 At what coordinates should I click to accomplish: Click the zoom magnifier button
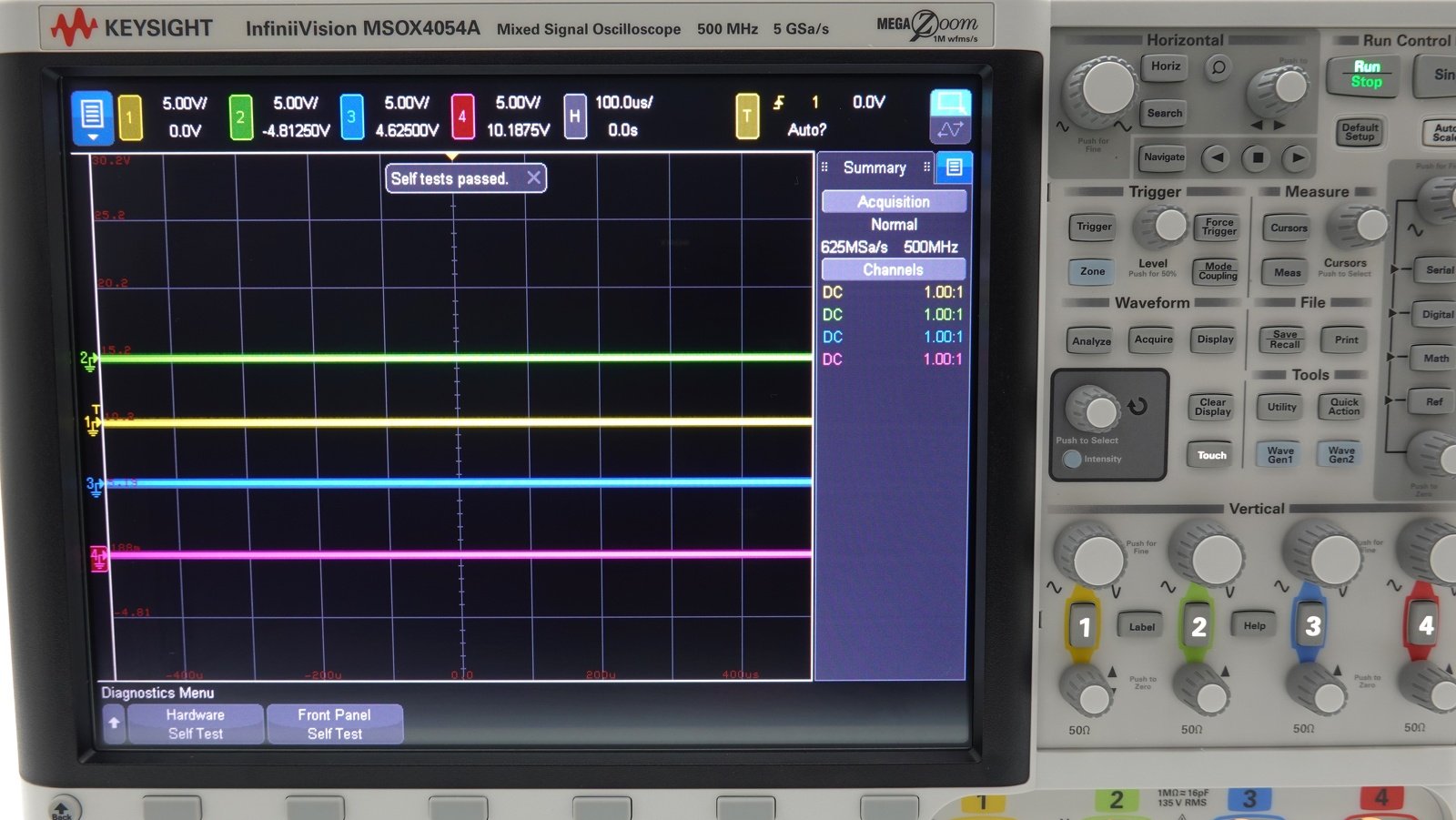(1218, 67)
